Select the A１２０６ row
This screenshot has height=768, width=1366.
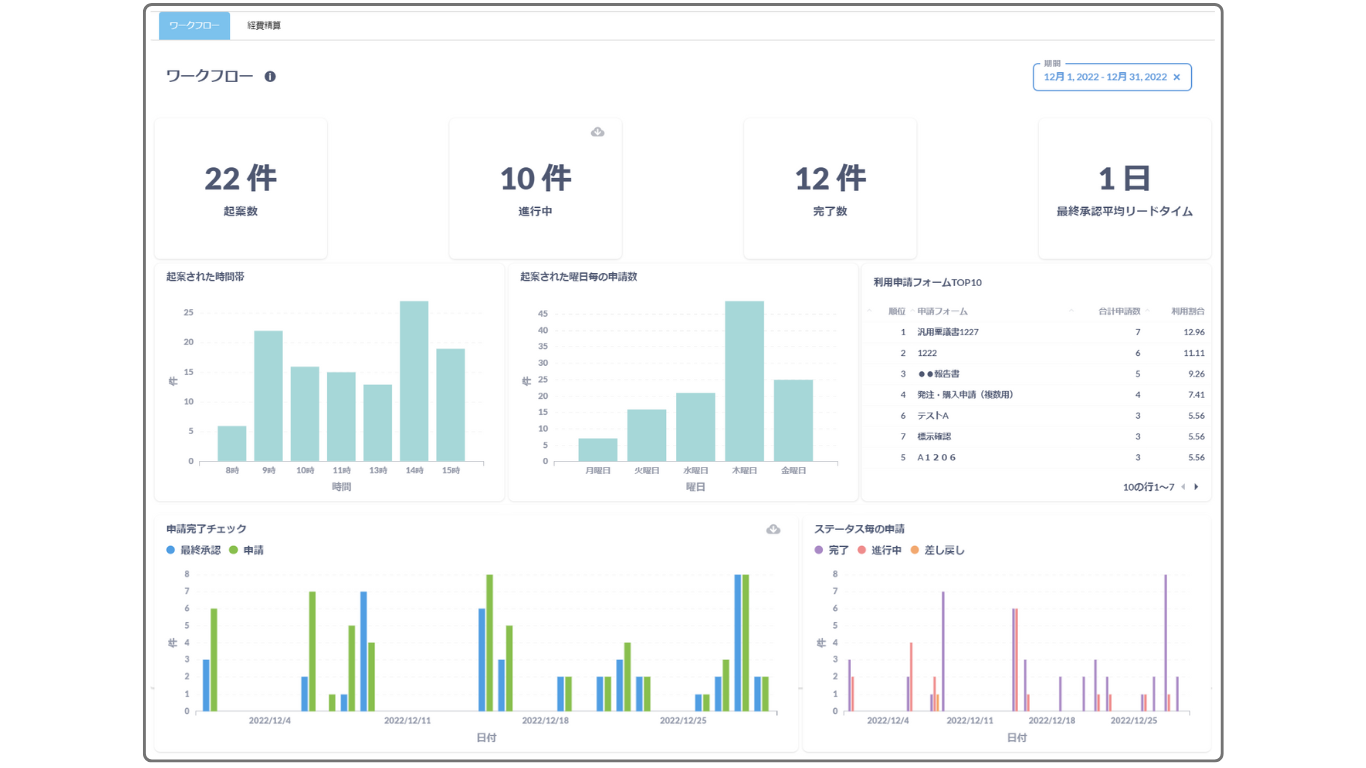point(1036,457)
